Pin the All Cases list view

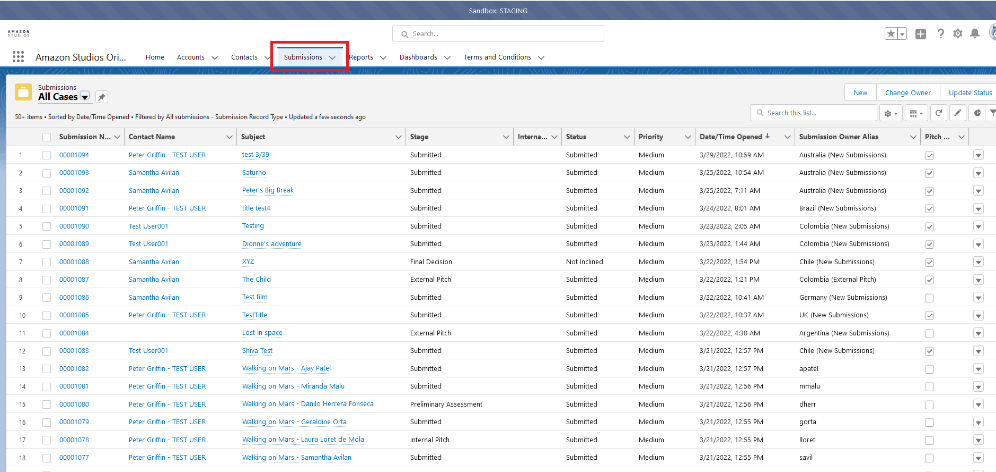[102, 97]
